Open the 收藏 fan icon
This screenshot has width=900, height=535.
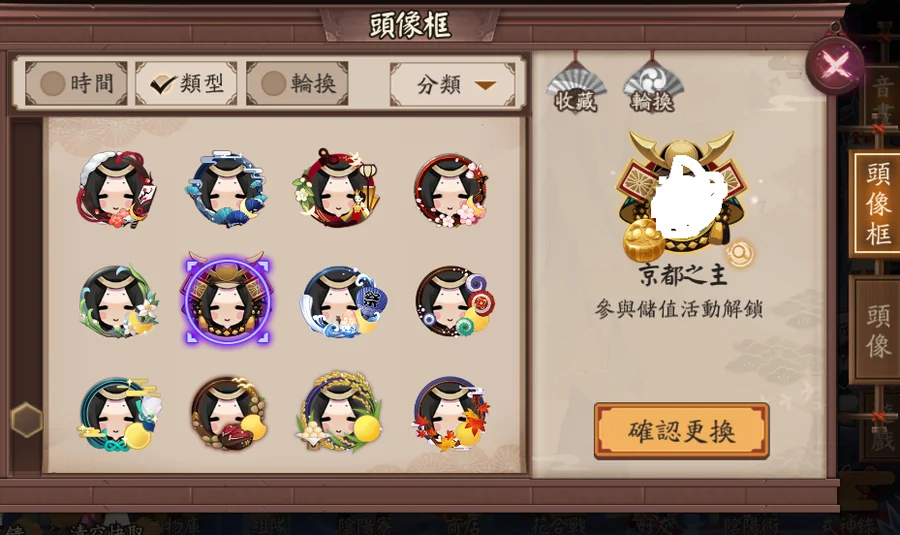point(576,83)
